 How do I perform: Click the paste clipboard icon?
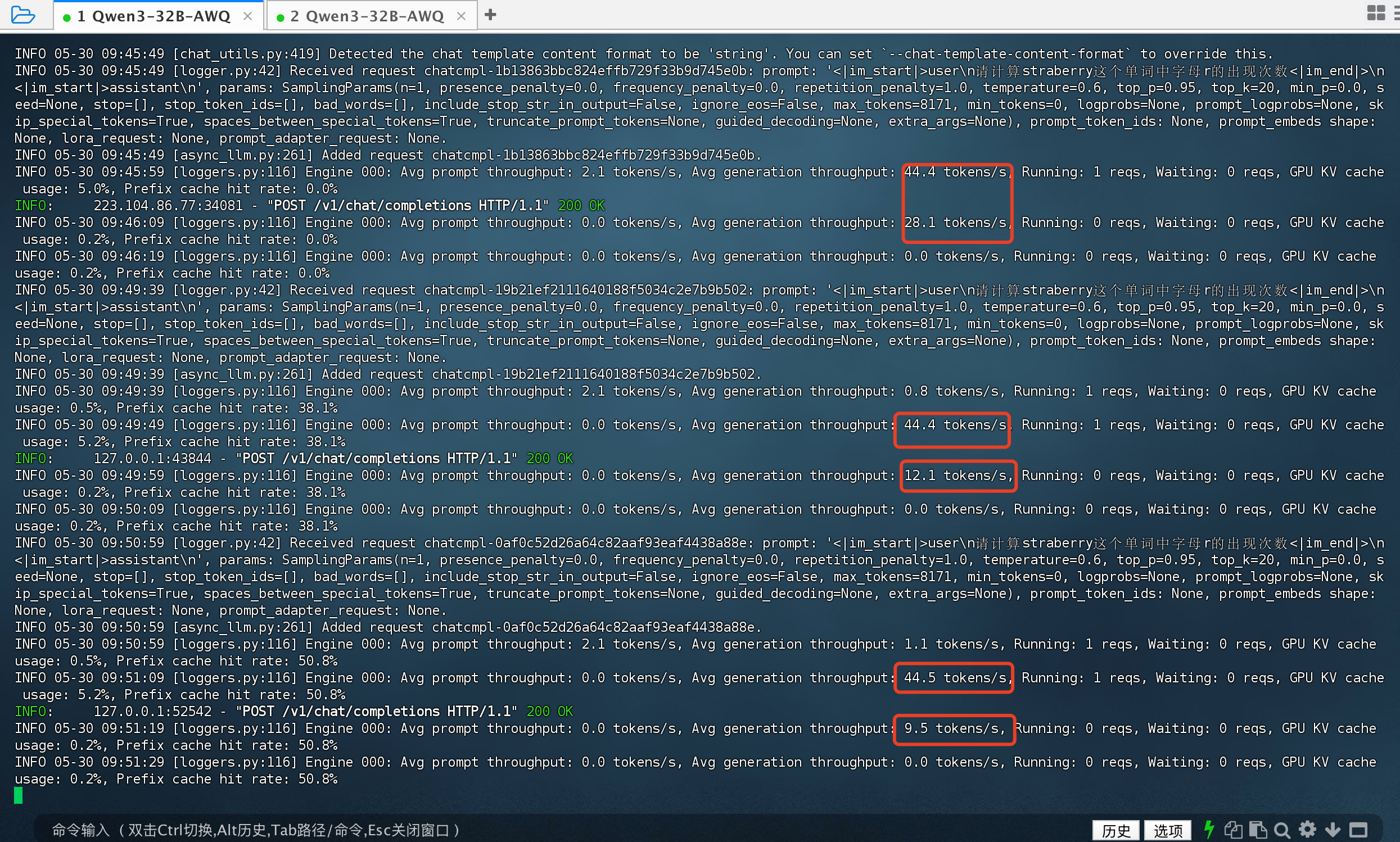(x=1258, y=830)
